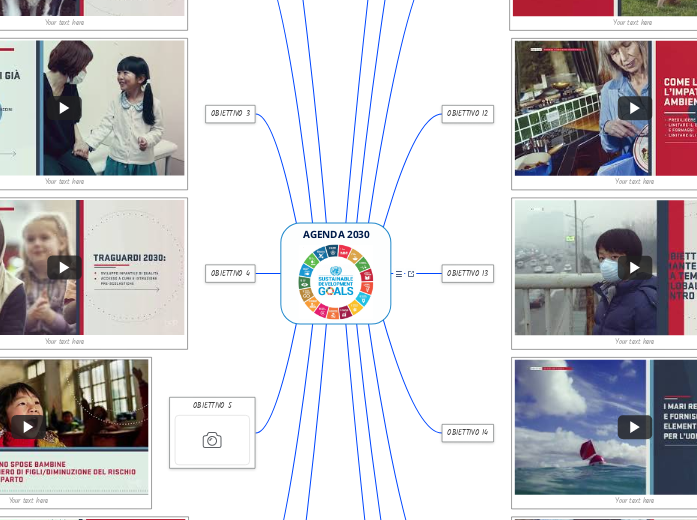Click the AGENDA 2030 central title
Image resolution: width=697 pixels, height=520 pixels.
point(336,234)
